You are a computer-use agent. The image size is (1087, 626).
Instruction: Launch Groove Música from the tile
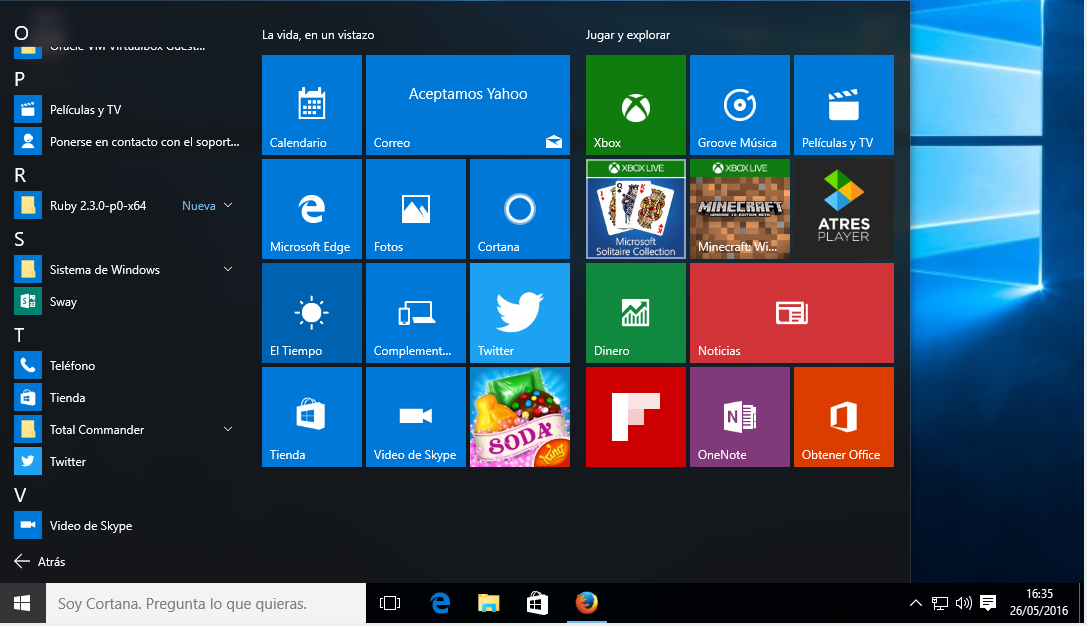(739, 105)
